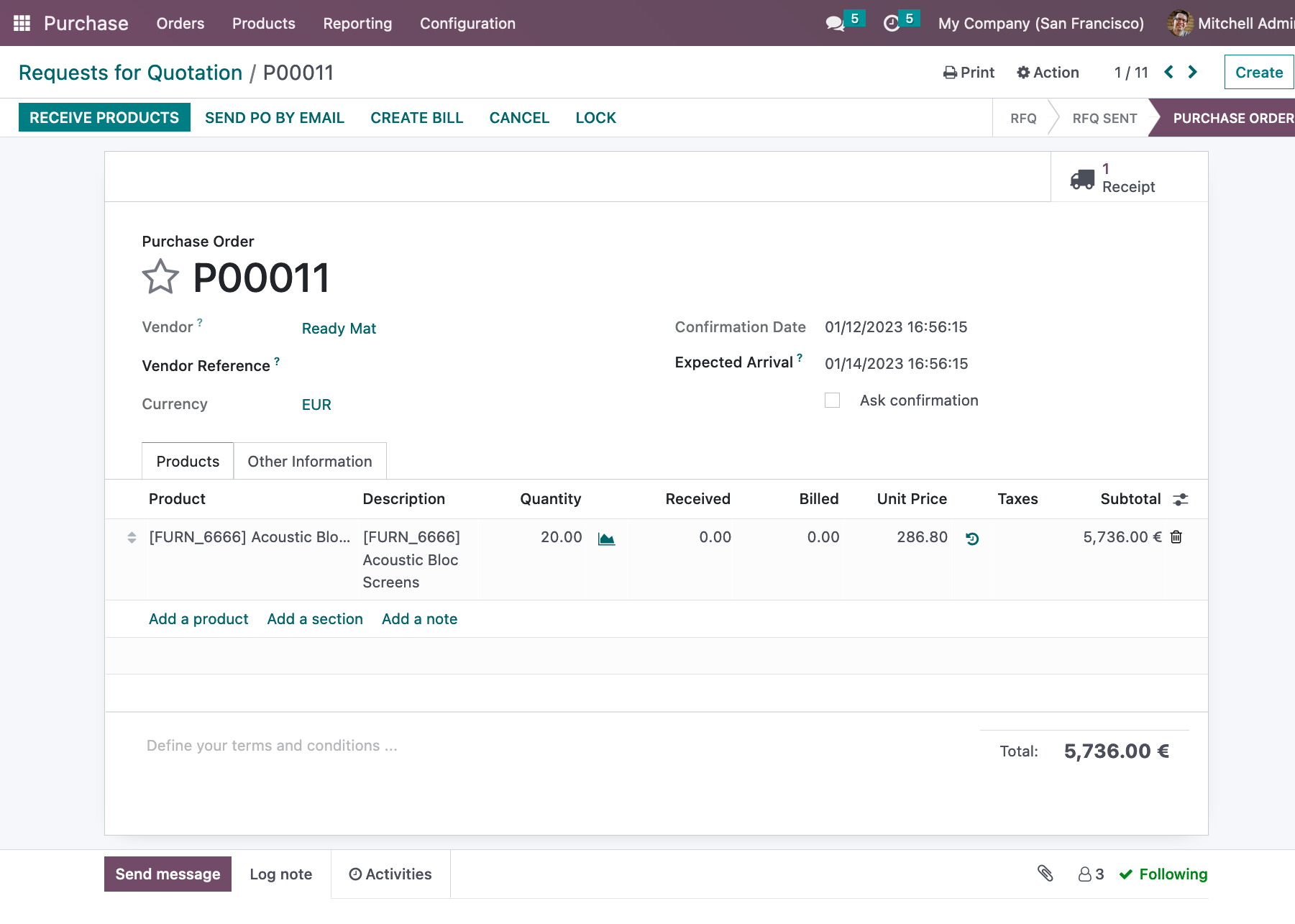1295x924 pixels.
Task: Toggle the Following status
Action: (1163, 874)
